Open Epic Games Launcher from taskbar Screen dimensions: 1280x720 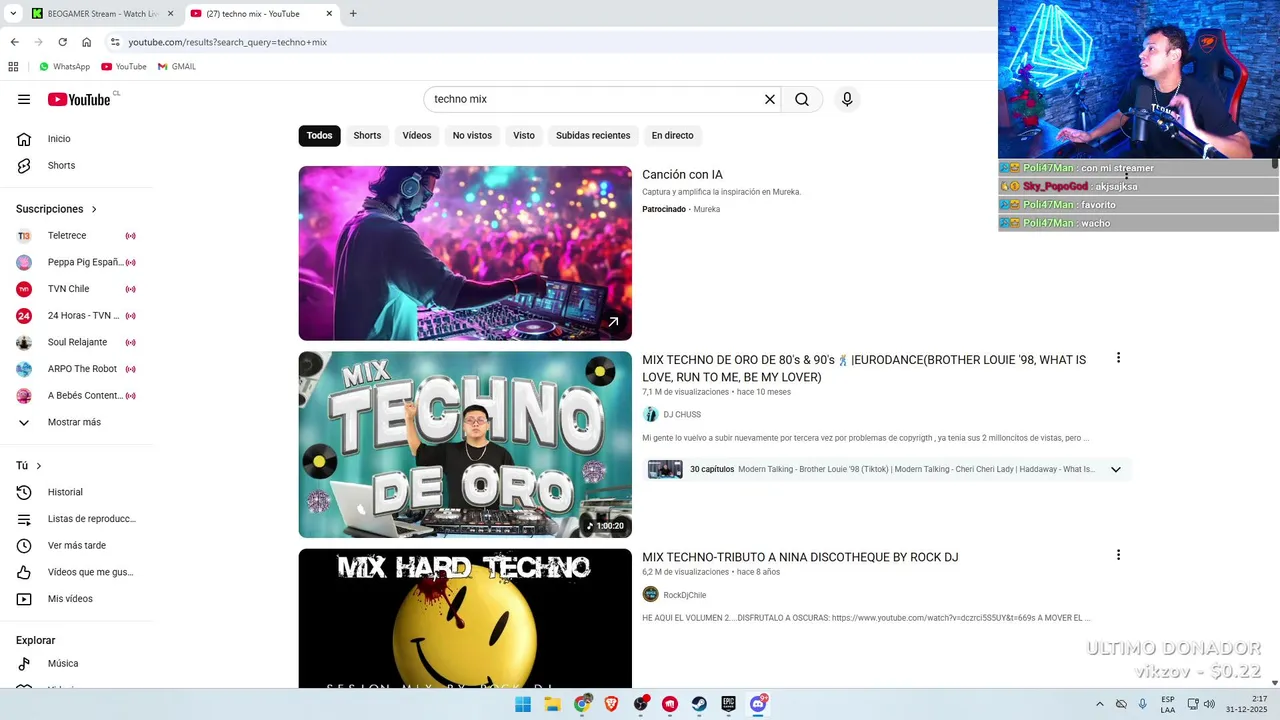(729, 704)
